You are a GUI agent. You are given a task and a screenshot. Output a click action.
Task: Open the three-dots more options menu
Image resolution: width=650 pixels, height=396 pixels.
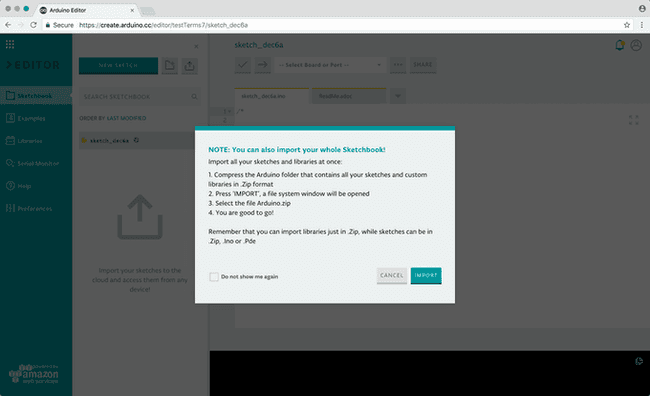398,65
